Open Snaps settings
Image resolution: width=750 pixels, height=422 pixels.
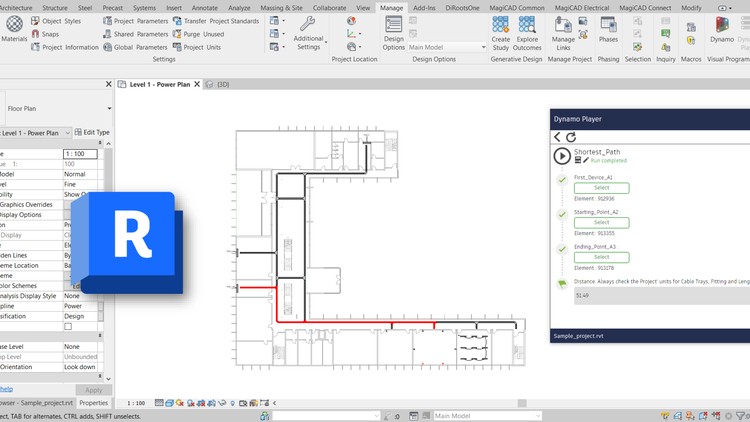(x=45, y=34)
